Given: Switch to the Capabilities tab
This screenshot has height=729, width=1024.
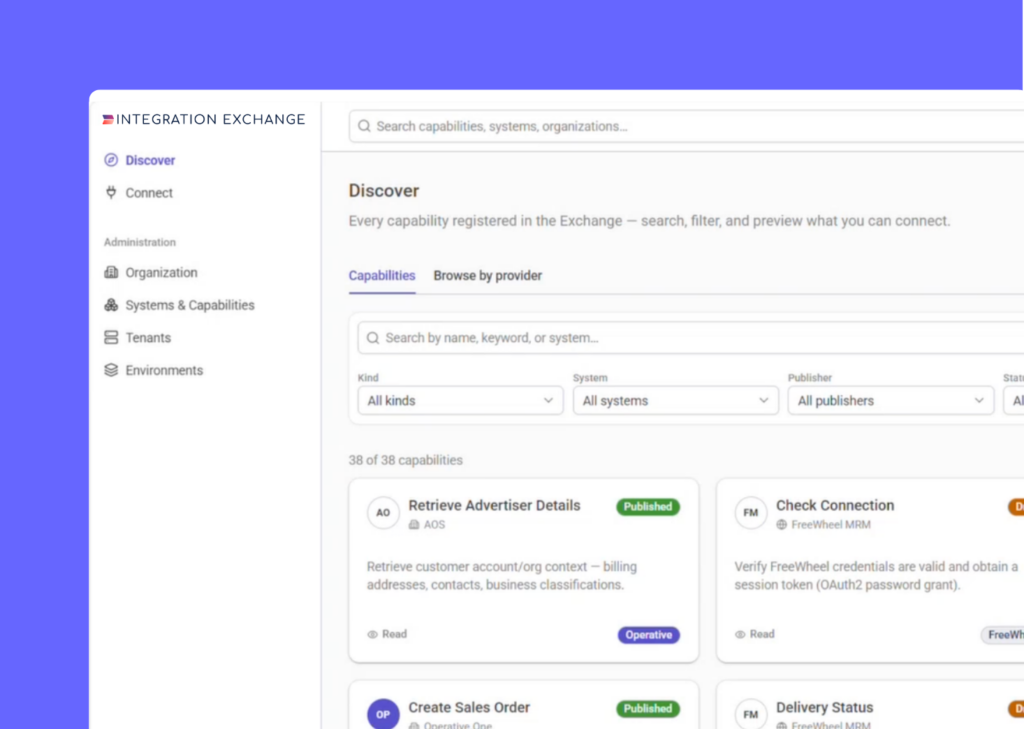Looking at the screenshot, I should [382, 276].
